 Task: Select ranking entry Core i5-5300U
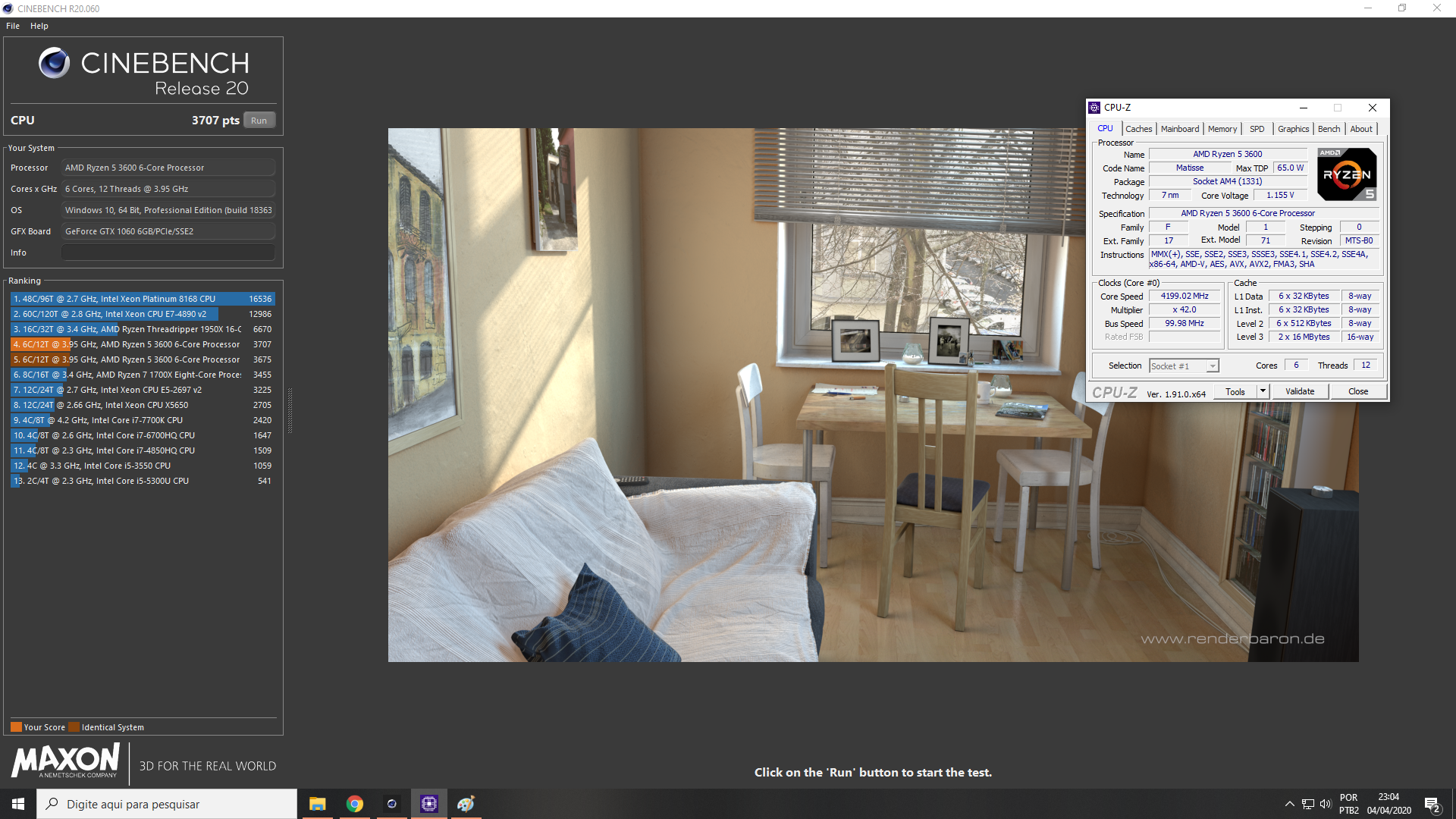[143, 481]
